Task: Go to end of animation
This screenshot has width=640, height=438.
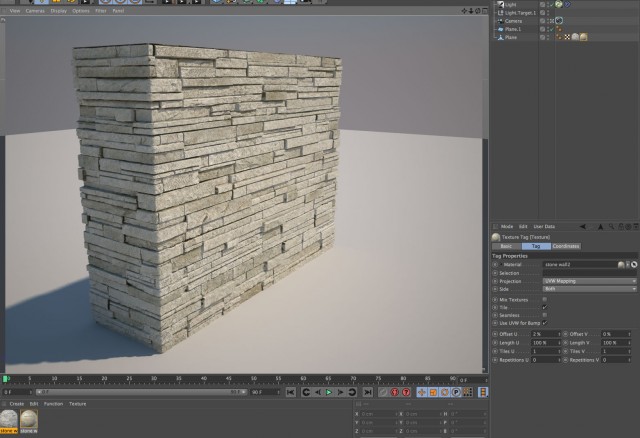Action: tap(367, 392)
